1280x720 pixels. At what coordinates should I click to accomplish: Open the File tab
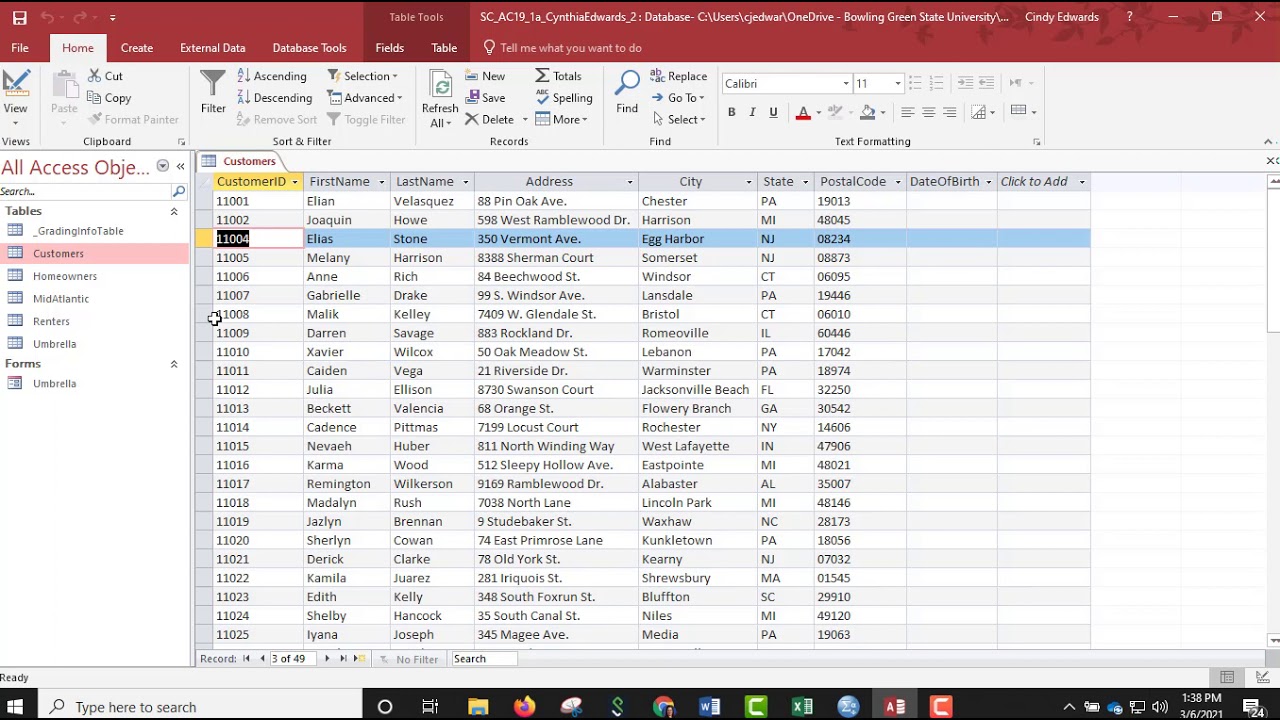[20, 48]
